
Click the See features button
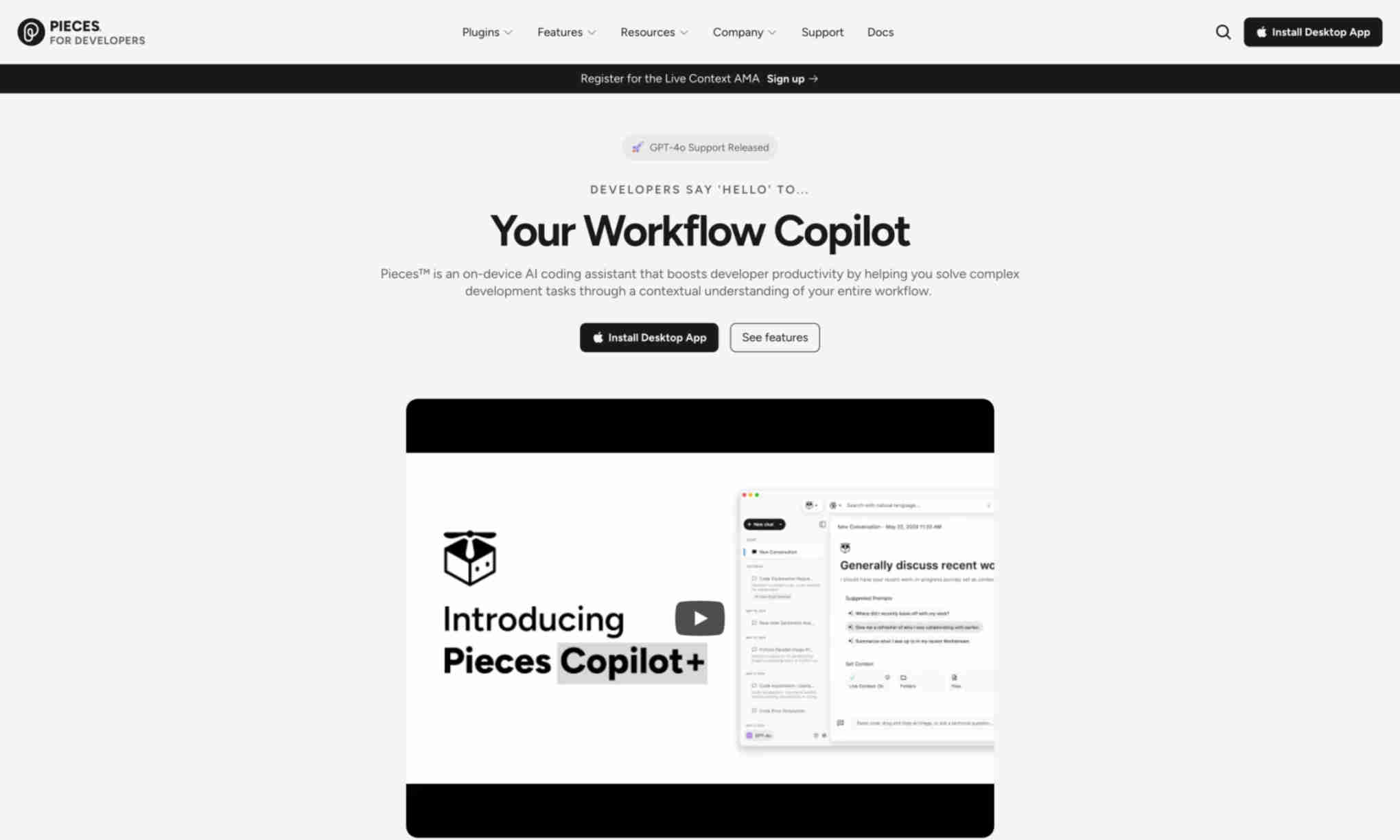[x=775, y=337]
